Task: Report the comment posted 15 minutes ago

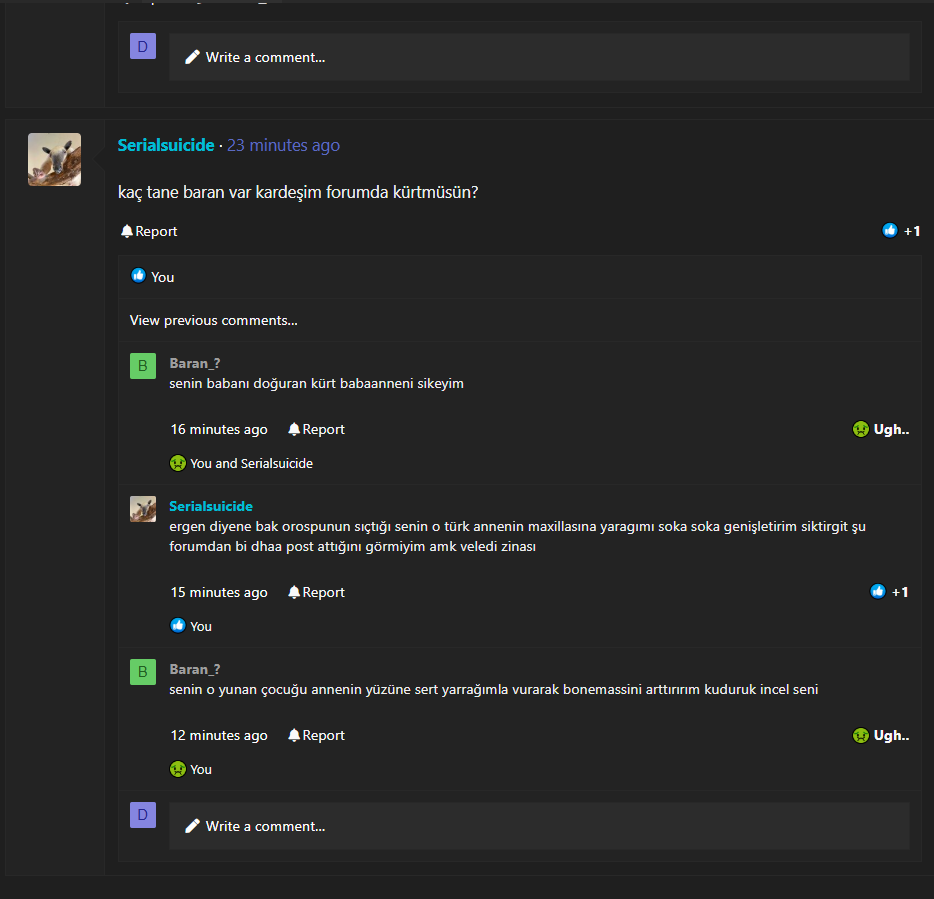Action: (x=316, y=592)
